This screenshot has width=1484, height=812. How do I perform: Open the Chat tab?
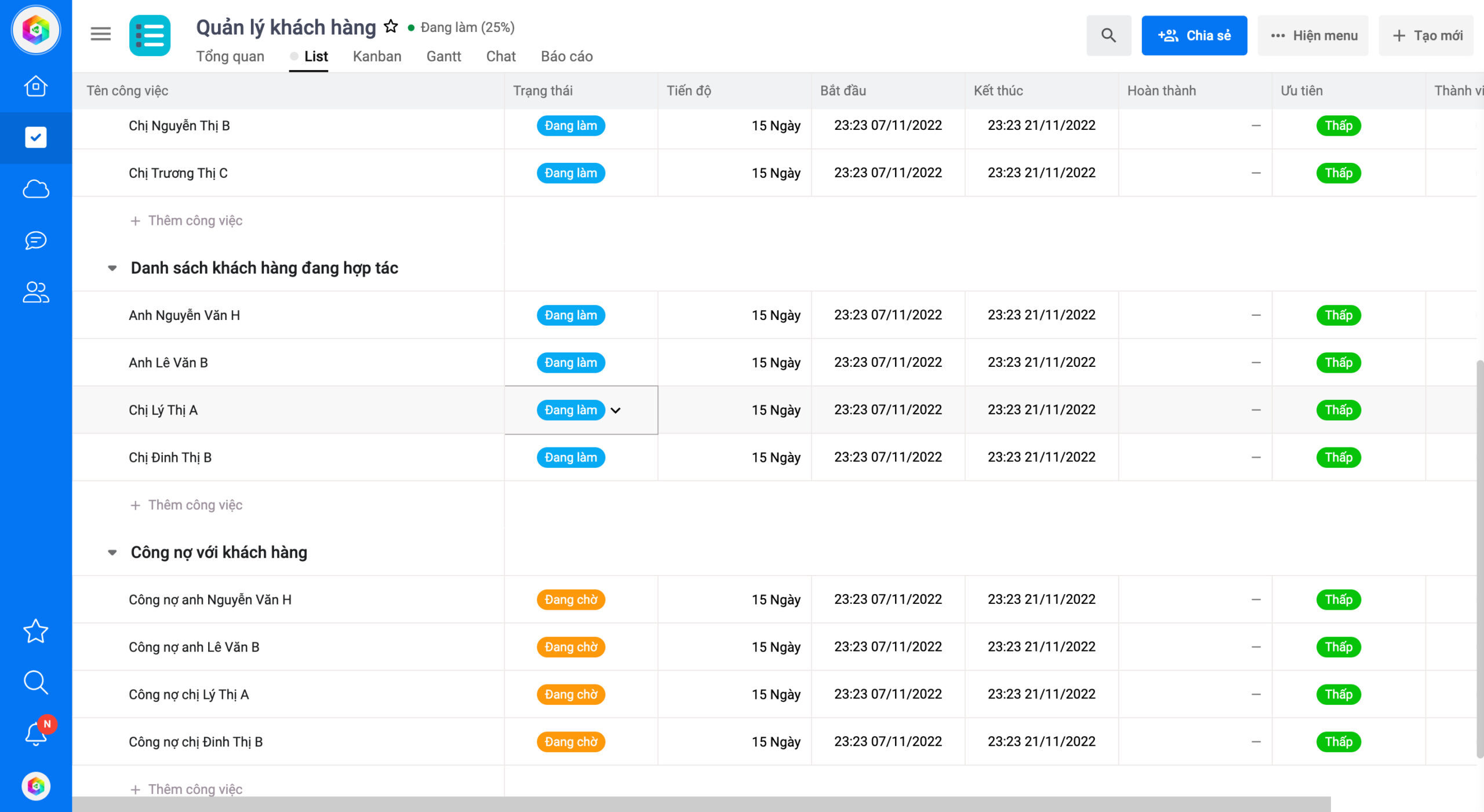[x=501, y=56]
